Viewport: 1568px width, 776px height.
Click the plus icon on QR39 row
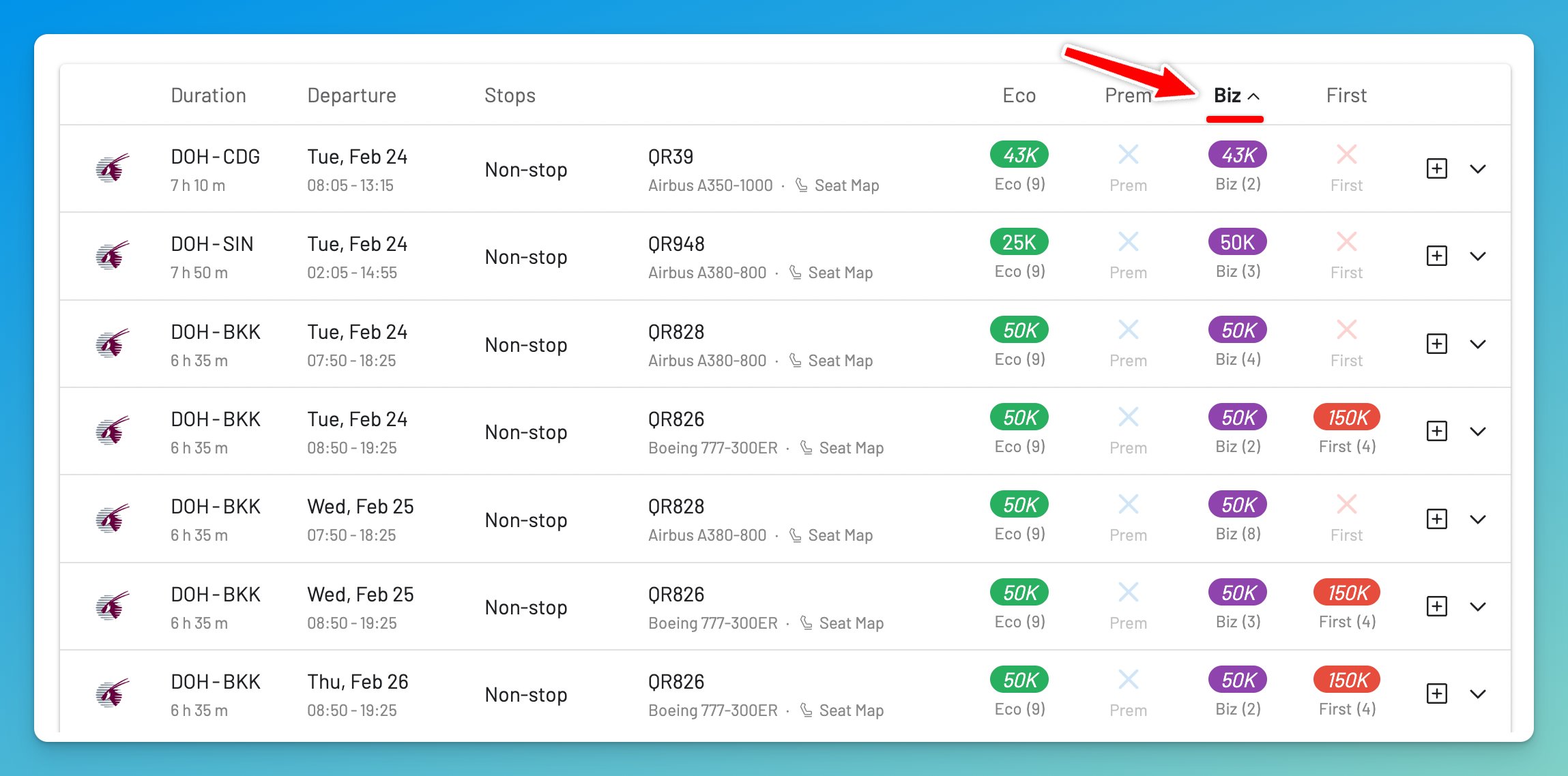click(1436, 168)
